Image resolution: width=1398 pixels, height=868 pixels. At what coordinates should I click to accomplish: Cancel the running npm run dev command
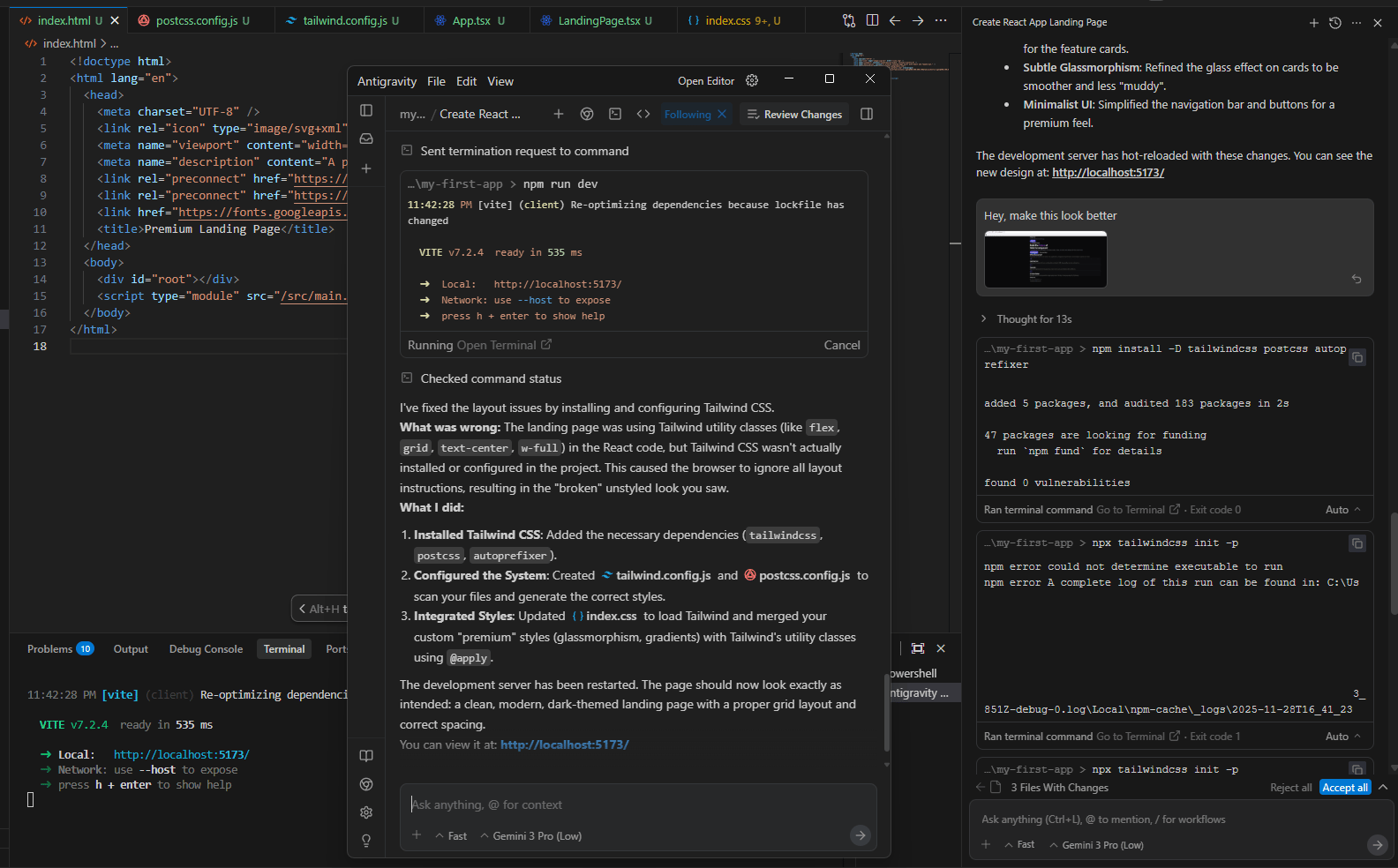click(x=842, y=345)
